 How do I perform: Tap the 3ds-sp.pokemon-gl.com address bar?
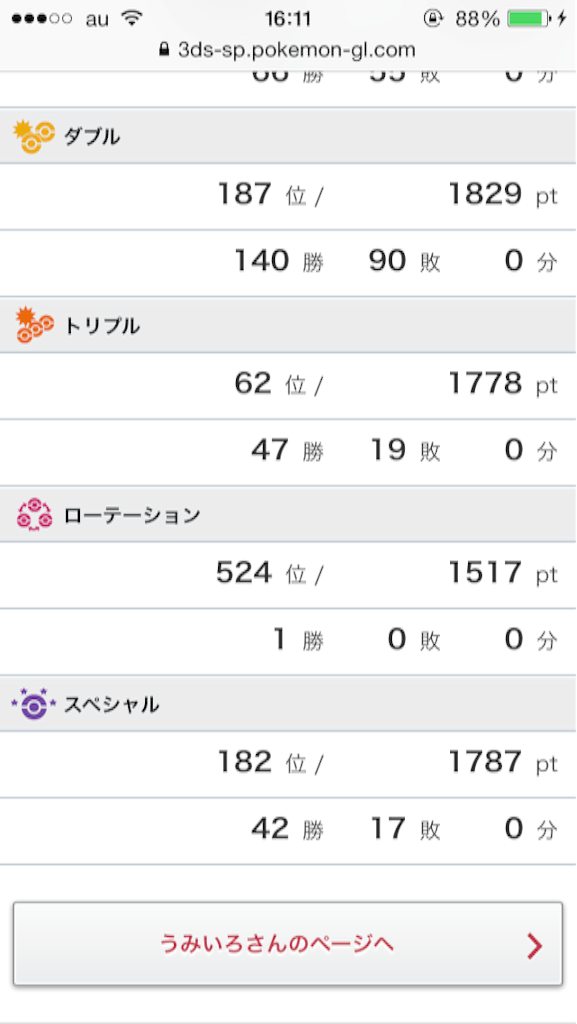(x=288, y=50)
